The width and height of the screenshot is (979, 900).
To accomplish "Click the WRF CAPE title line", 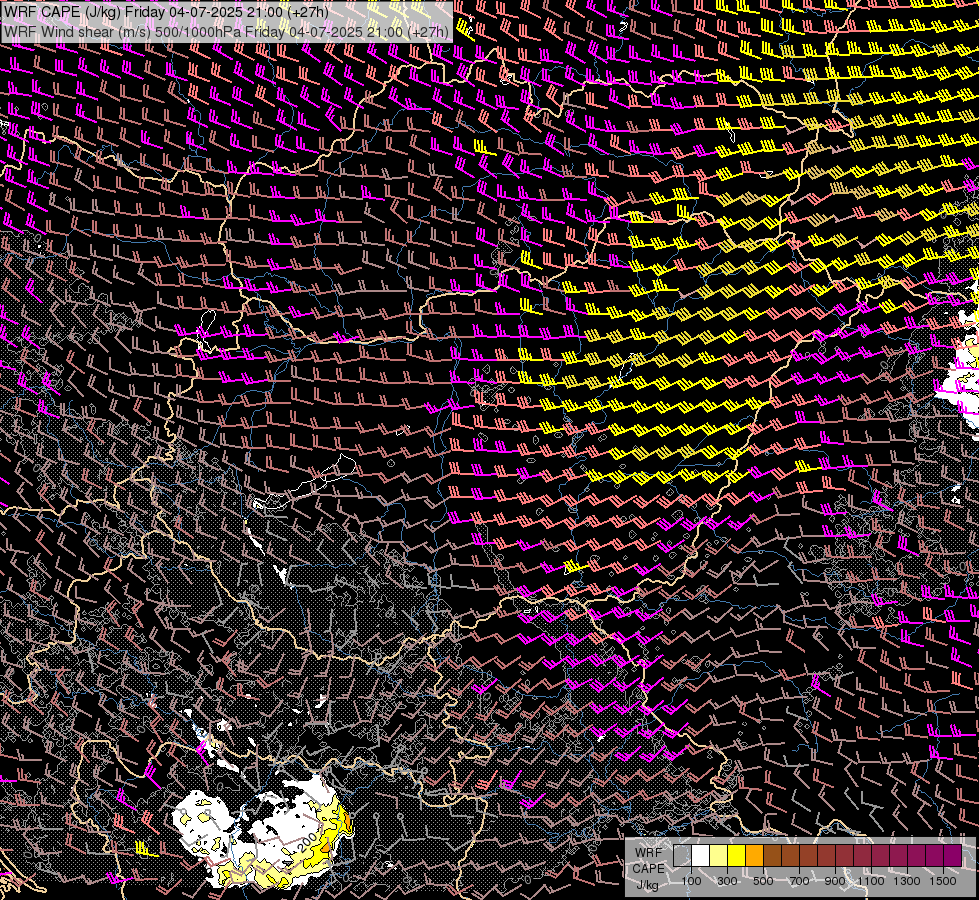I will (166, 12).
